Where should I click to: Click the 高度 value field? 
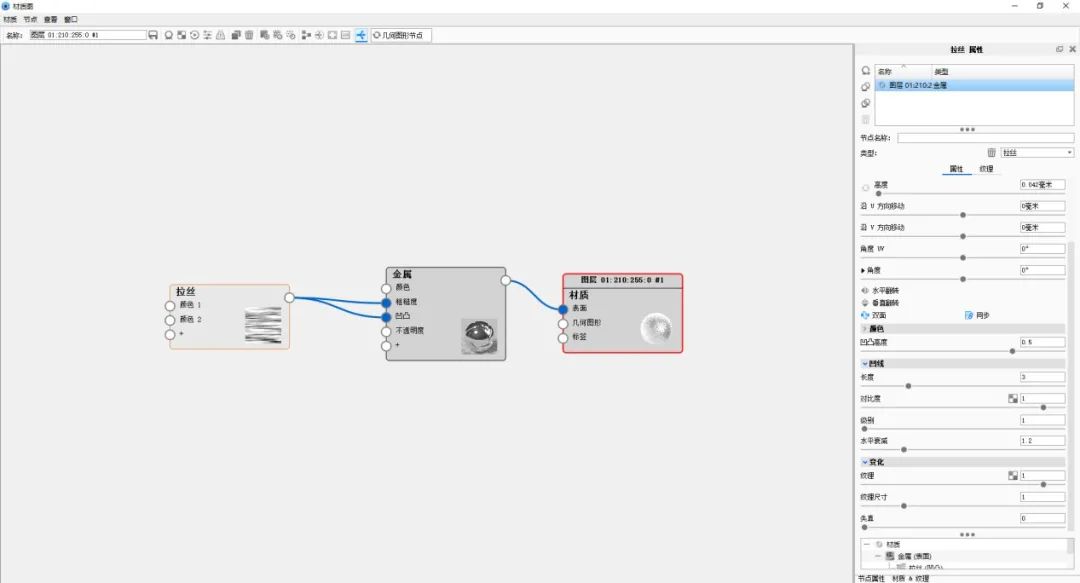coord(1042,185)
